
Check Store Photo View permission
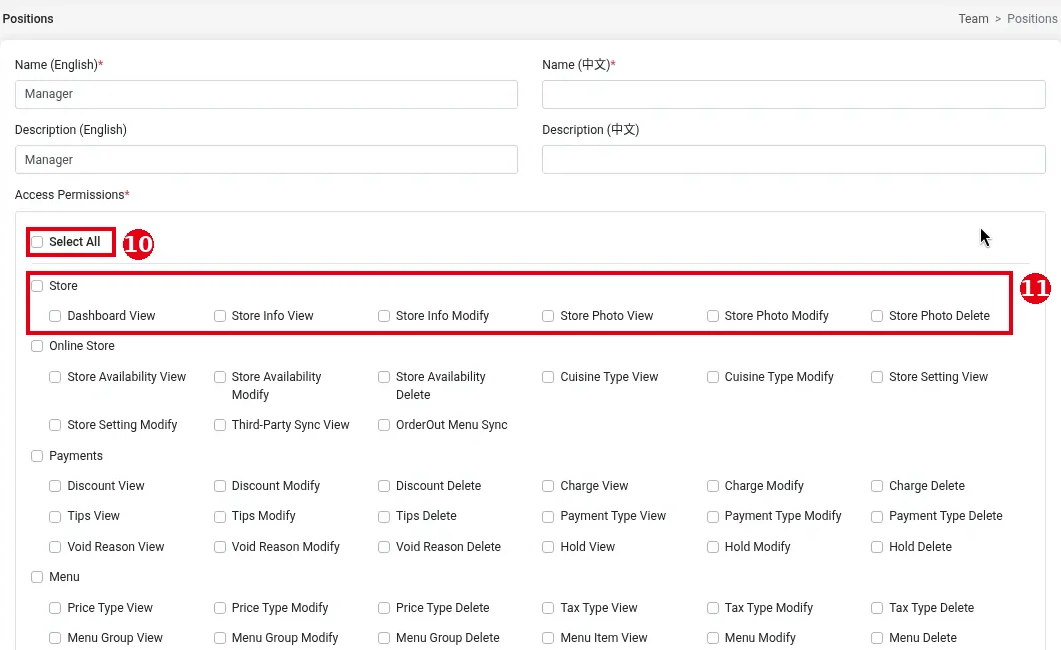click(548, 316)
